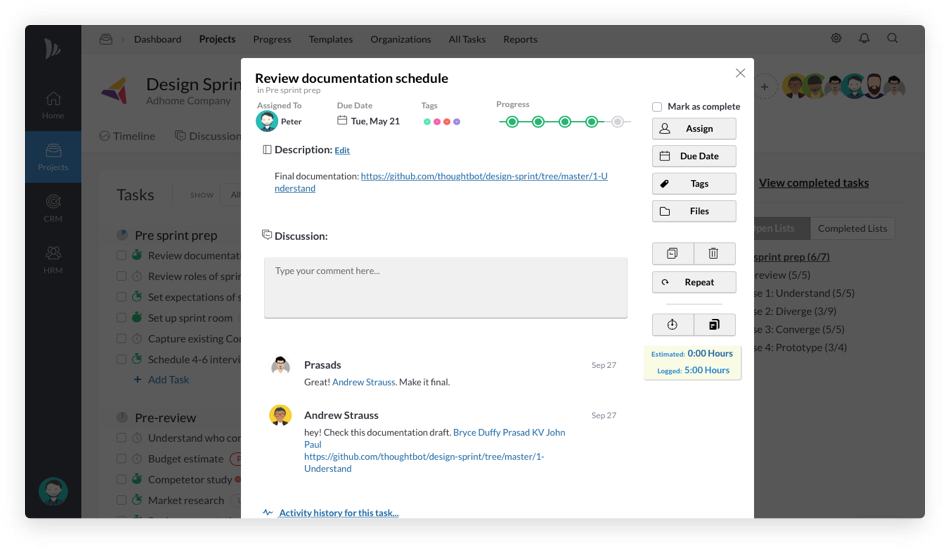Check the Review documentation task checkbox
The width and height of the screenshot is (946, 550).
(121, 255)
